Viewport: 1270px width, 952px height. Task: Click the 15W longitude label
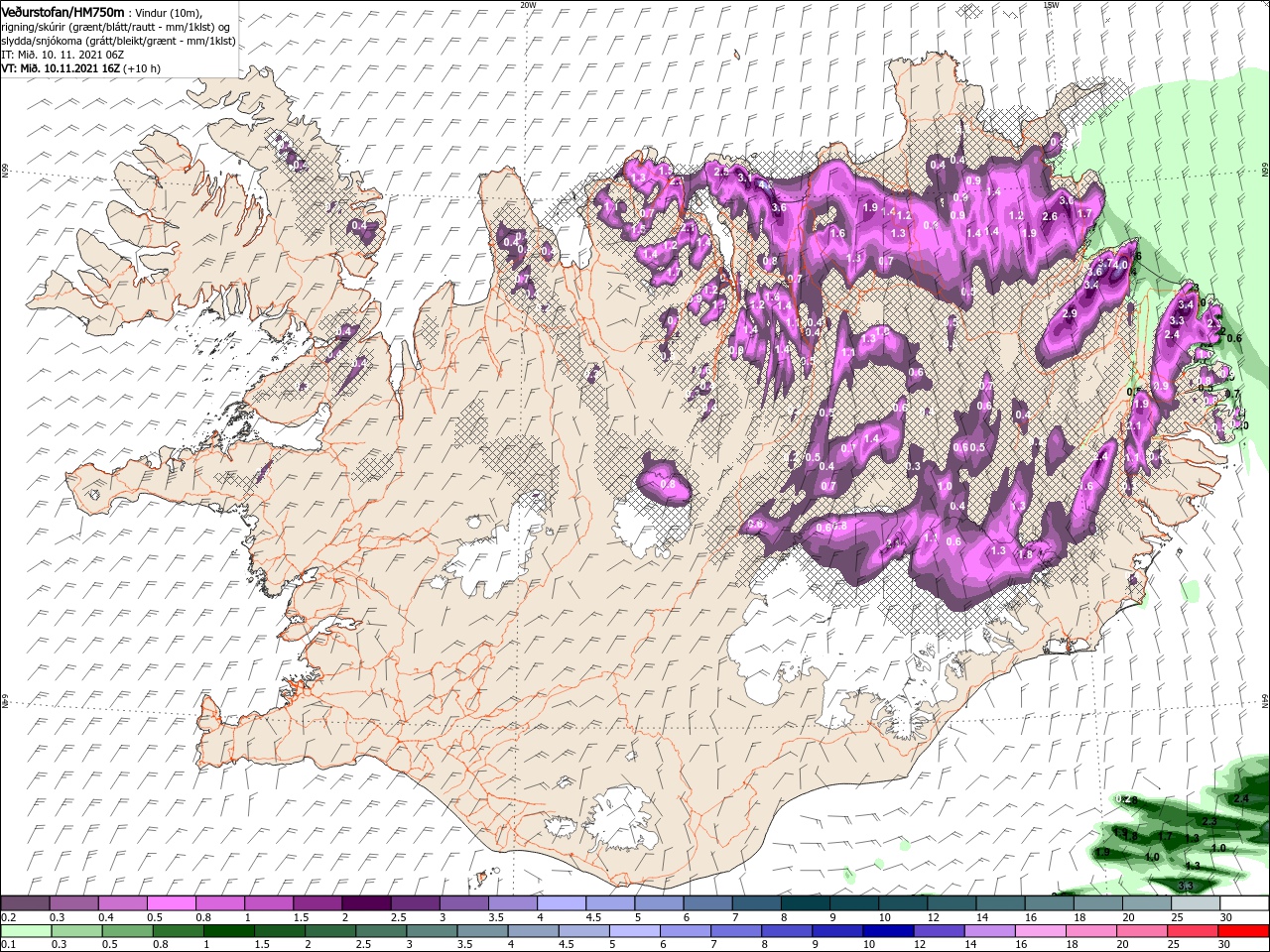(x=1051, y=5)
